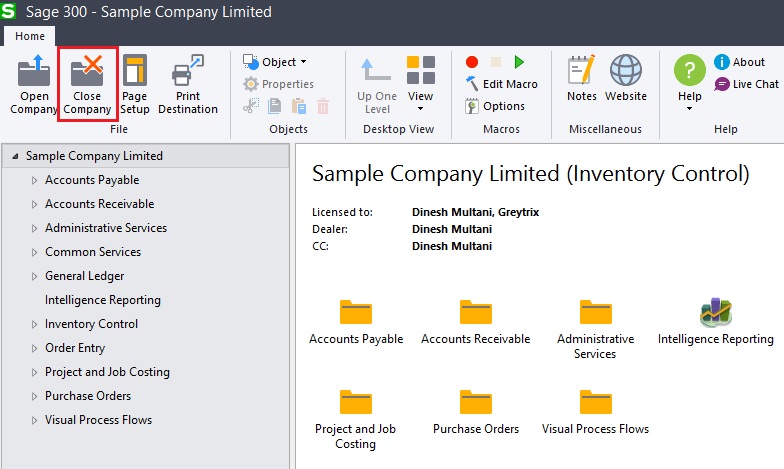
Task: Expand General Ledger tree node
Action: 34,276
